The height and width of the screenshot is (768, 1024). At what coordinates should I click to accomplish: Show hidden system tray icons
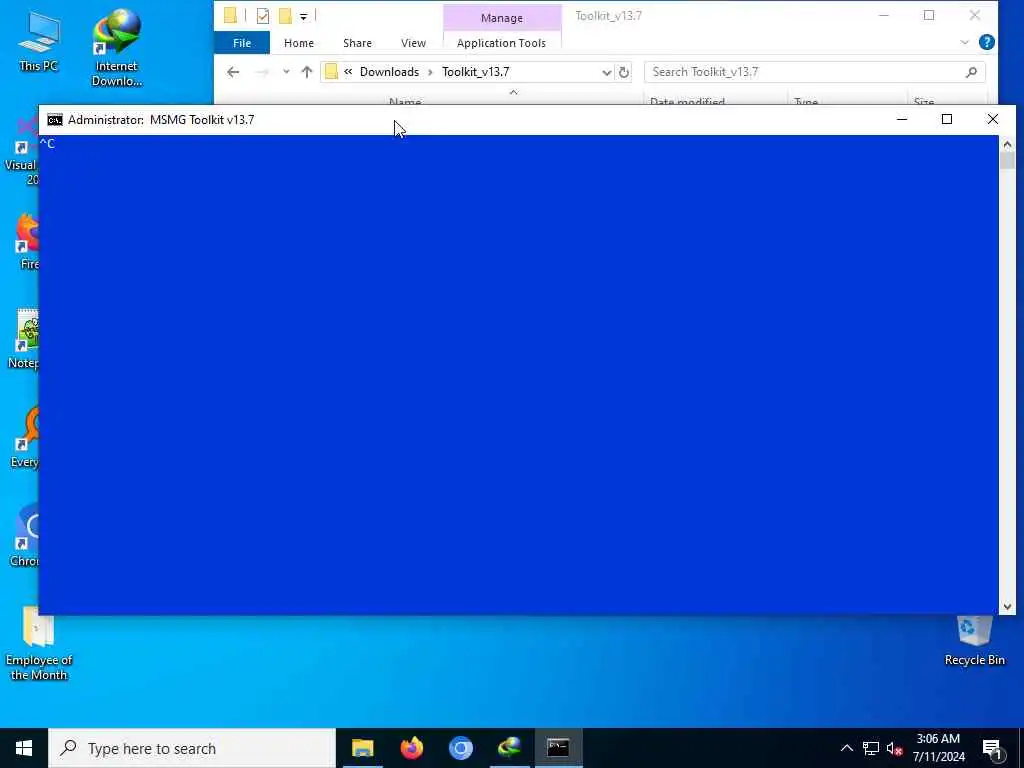point(846,748)
